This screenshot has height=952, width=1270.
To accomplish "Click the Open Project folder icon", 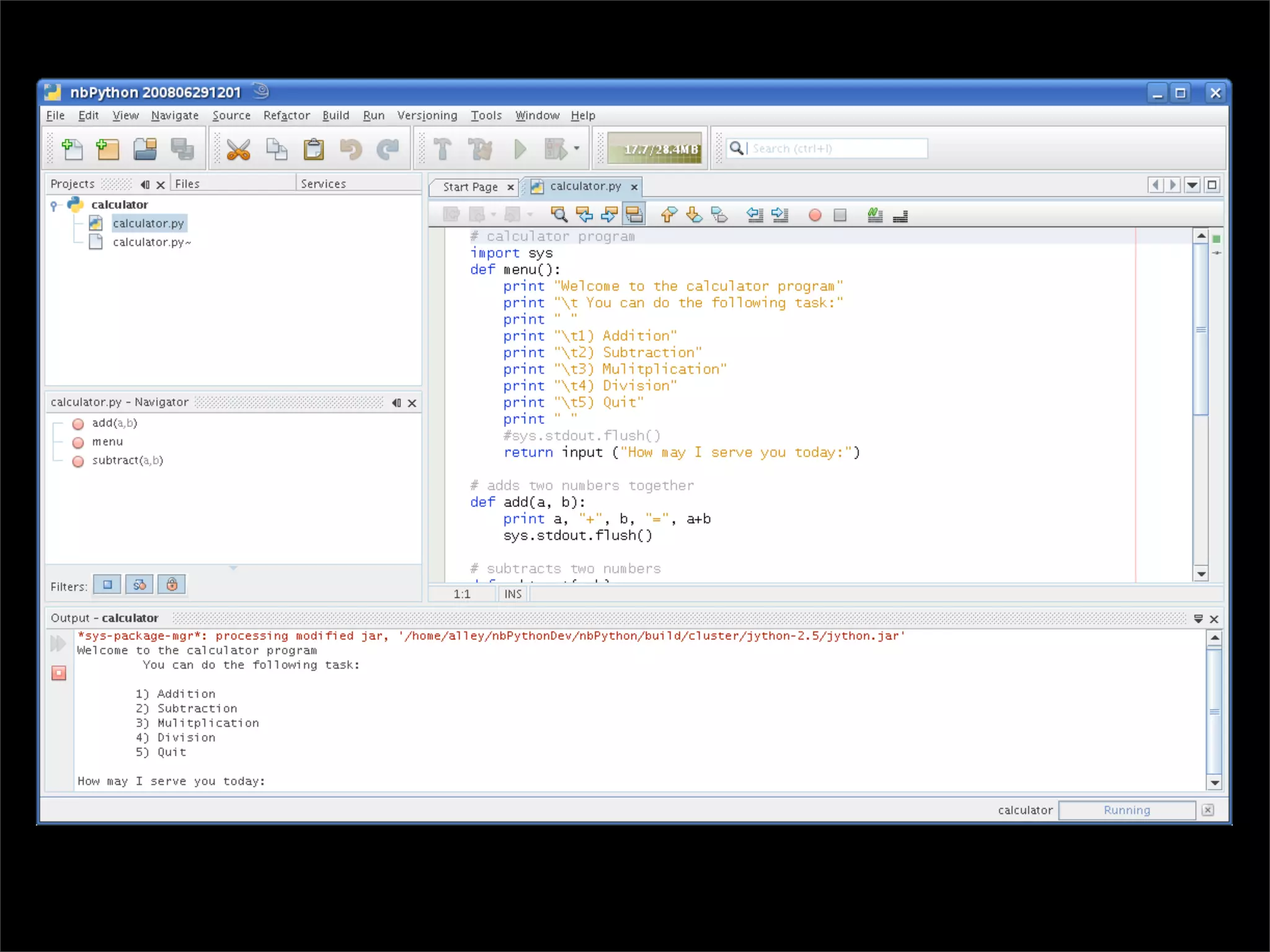I will click(x=145, y=149).
